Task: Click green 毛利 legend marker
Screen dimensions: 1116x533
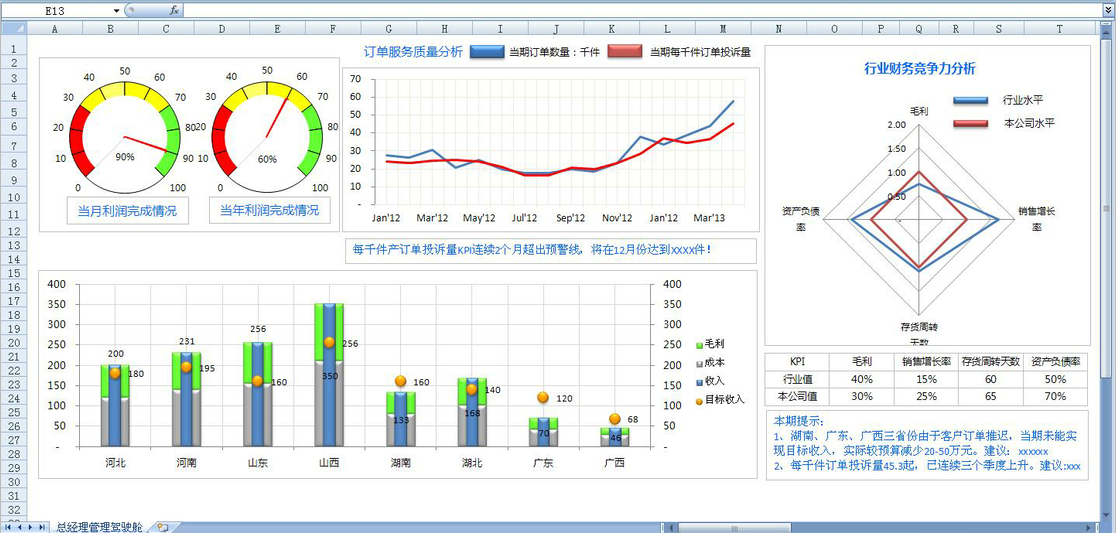Action: pos(699,344)
